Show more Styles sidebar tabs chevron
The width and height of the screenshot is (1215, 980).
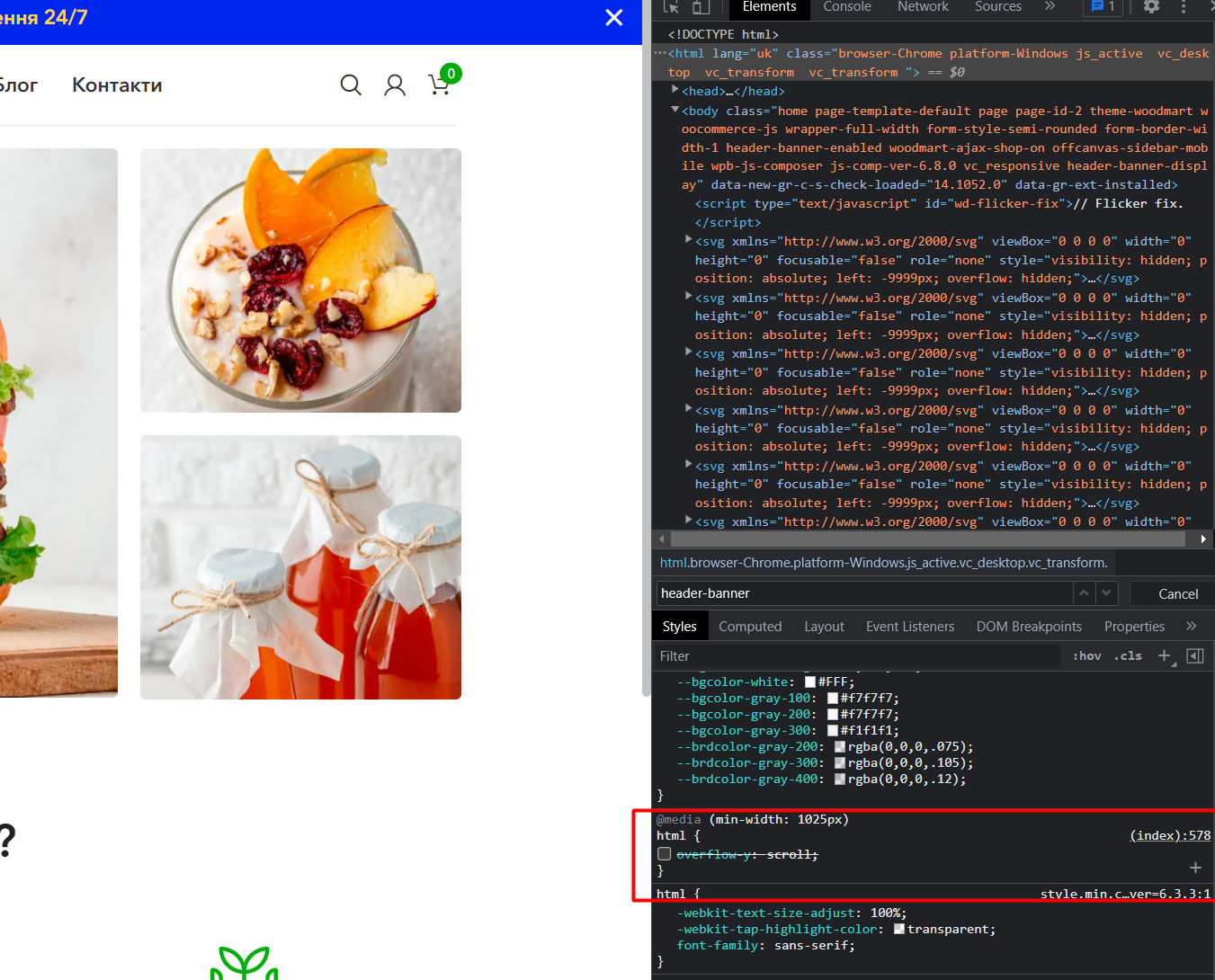(1192, 626)
